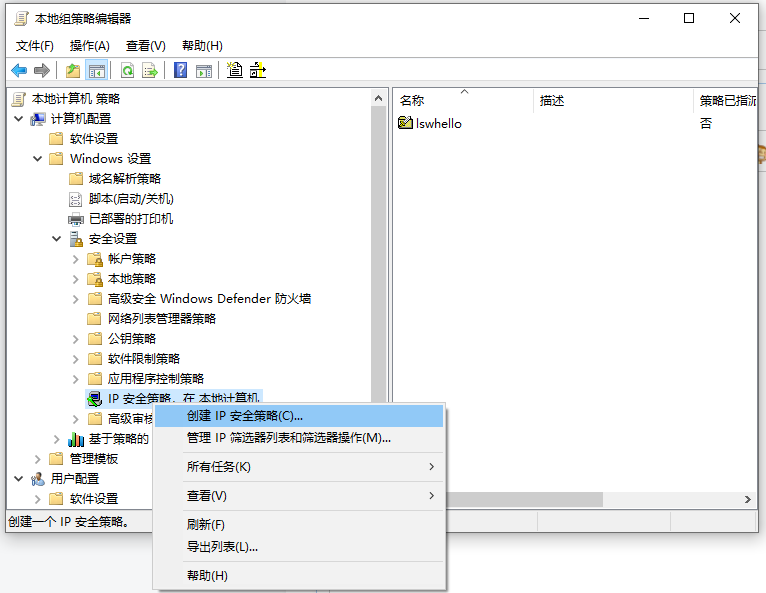Open the 查看(V) menu in menu bar
The image size is (766, 593).
[x=146, y=45]
